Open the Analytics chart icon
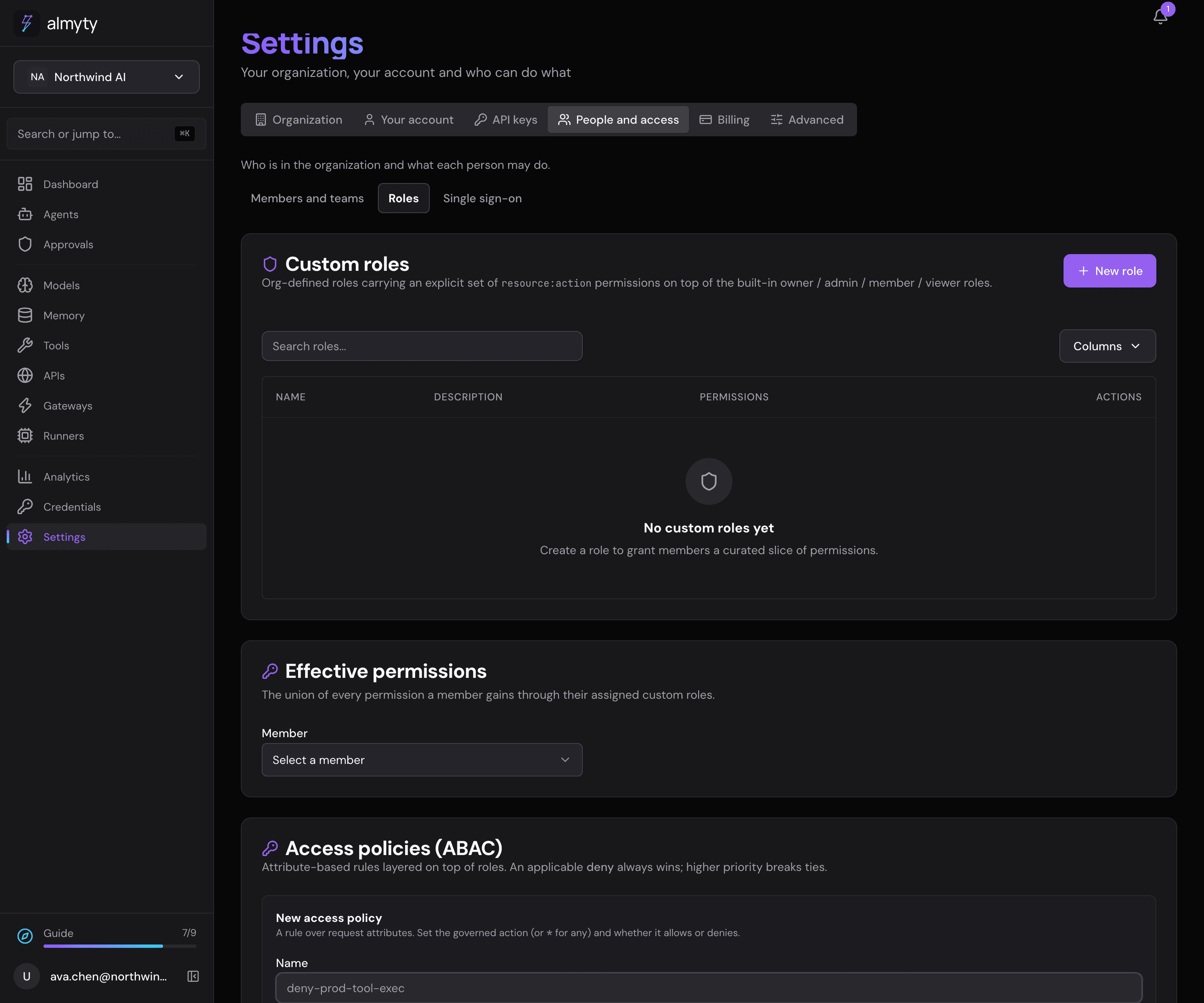 pyautogui.click(x=25, y=477)
